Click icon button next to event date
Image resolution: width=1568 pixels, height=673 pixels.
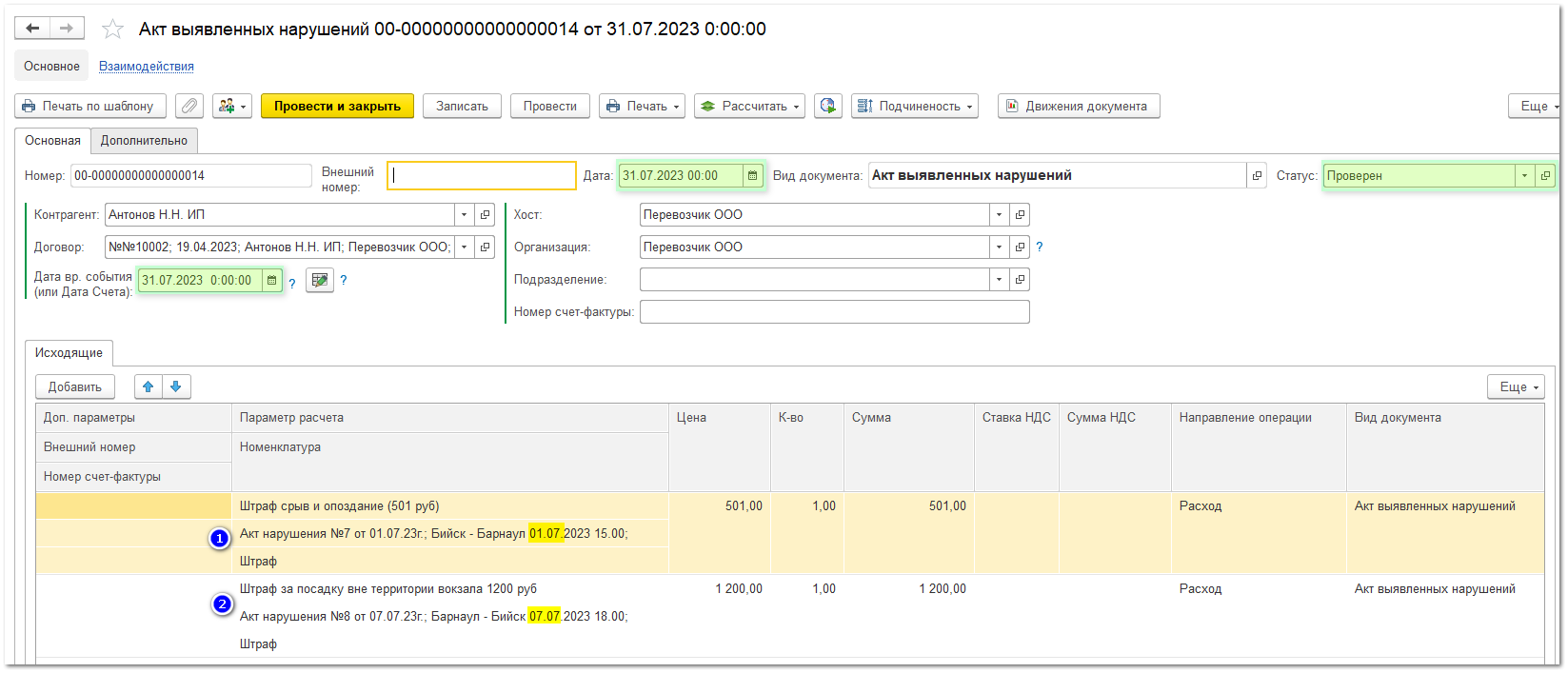[x=320, y=281]
